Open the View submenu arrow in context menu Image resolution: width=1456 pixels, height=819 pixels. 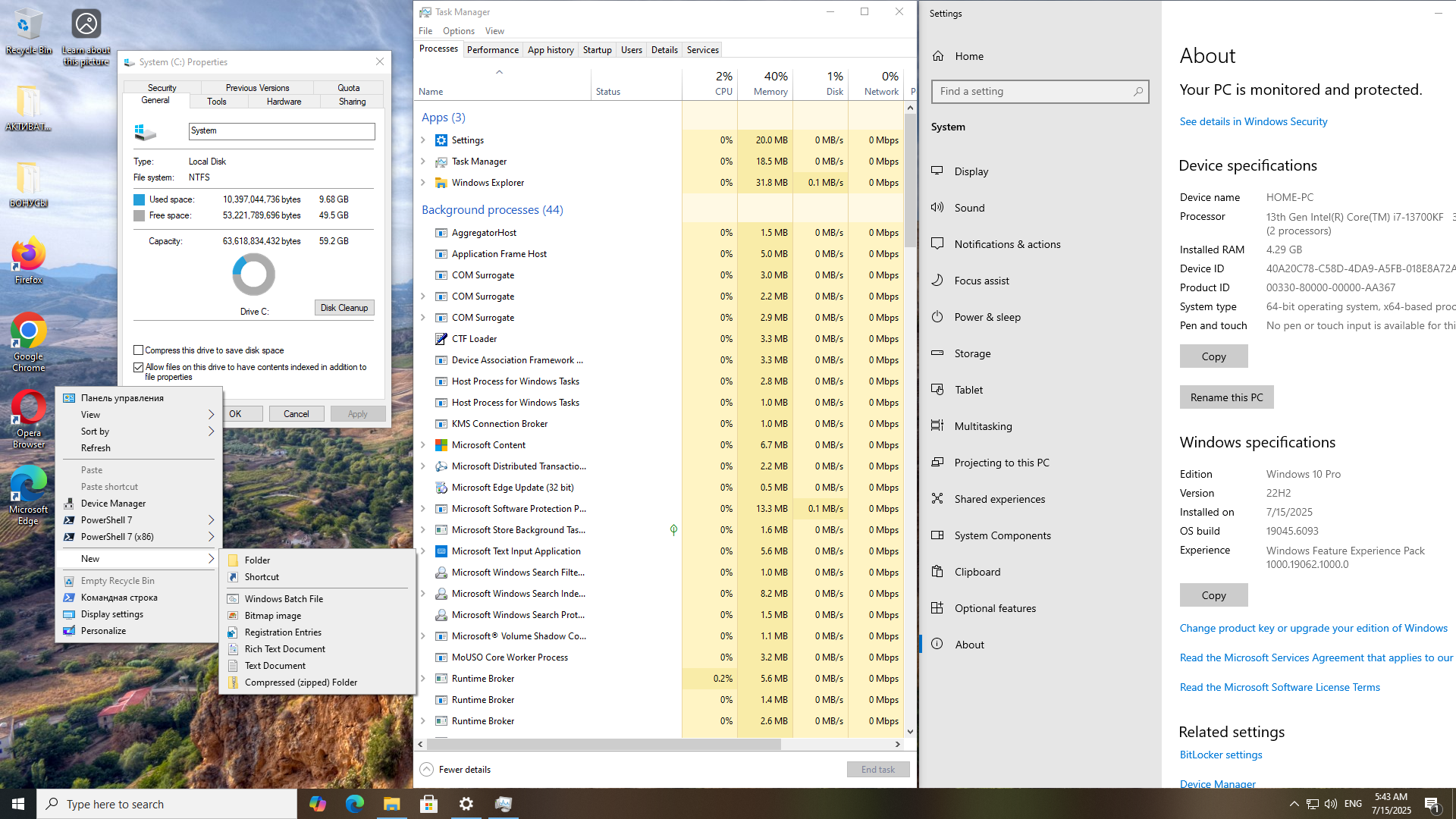point(211,415)
